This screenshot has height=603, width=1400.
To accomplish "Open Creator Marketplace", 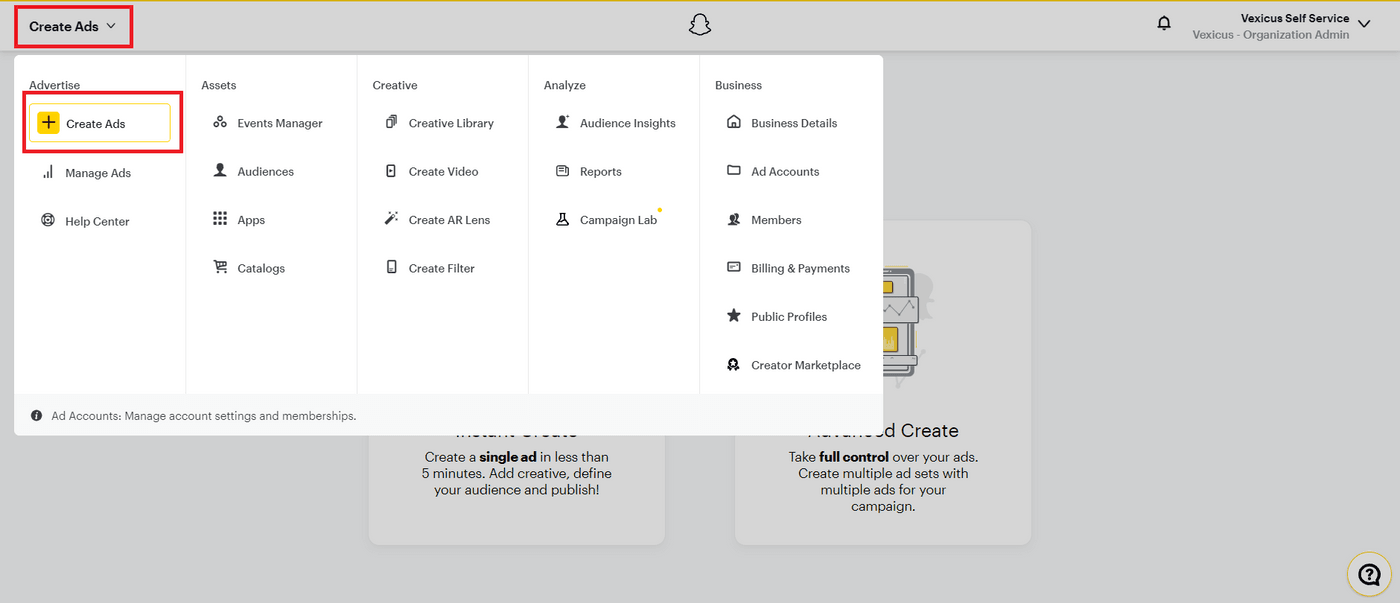I will click(x=806, y=364).
